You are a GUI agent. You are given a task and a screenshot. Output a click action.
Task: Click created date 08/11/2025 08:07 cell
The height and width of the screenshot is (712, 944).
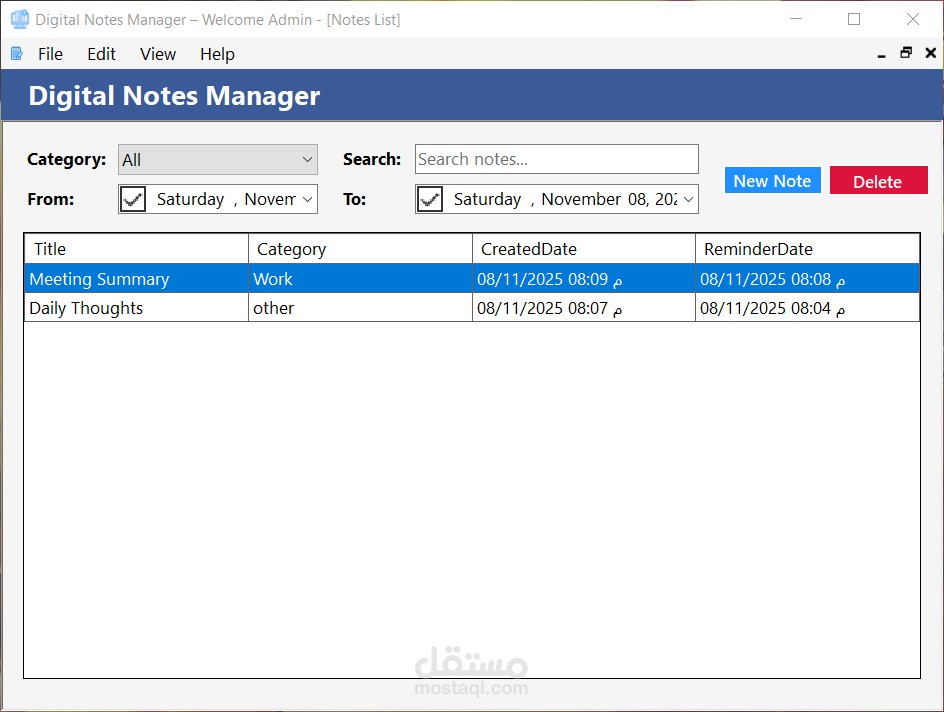click(x=584, y=308)
